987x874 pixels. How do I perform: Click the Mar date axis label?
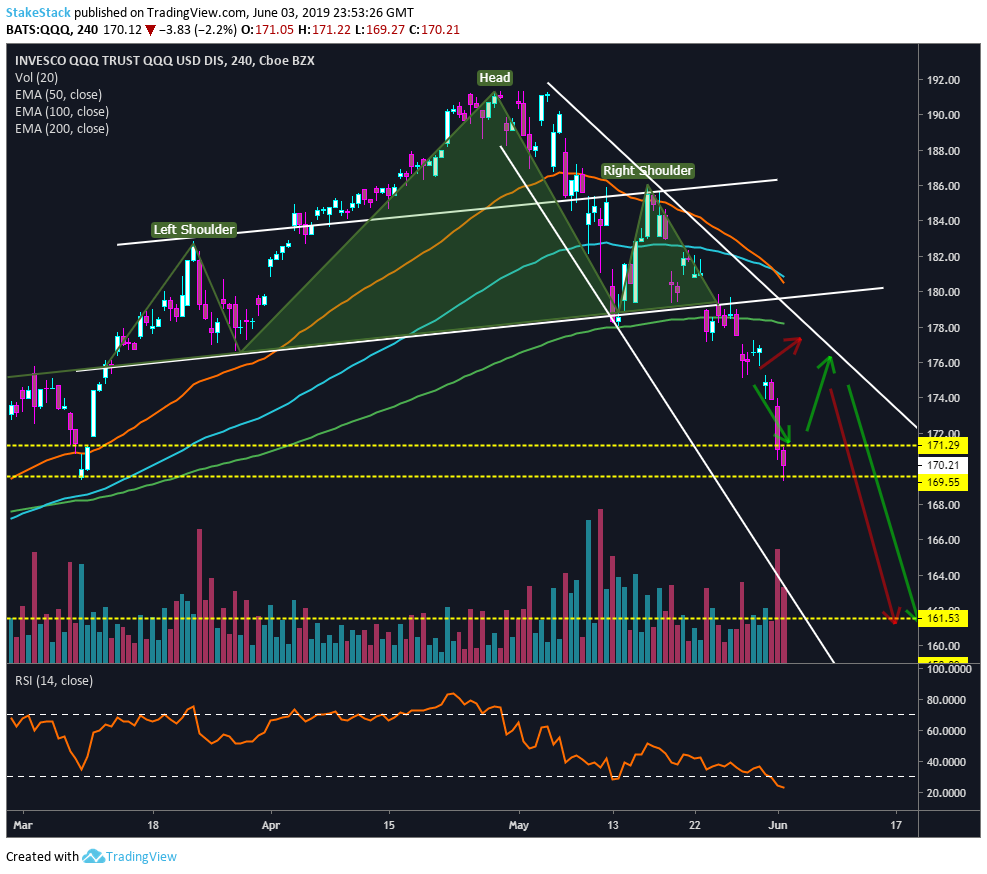pyautogui.click(x=23, y=825)
